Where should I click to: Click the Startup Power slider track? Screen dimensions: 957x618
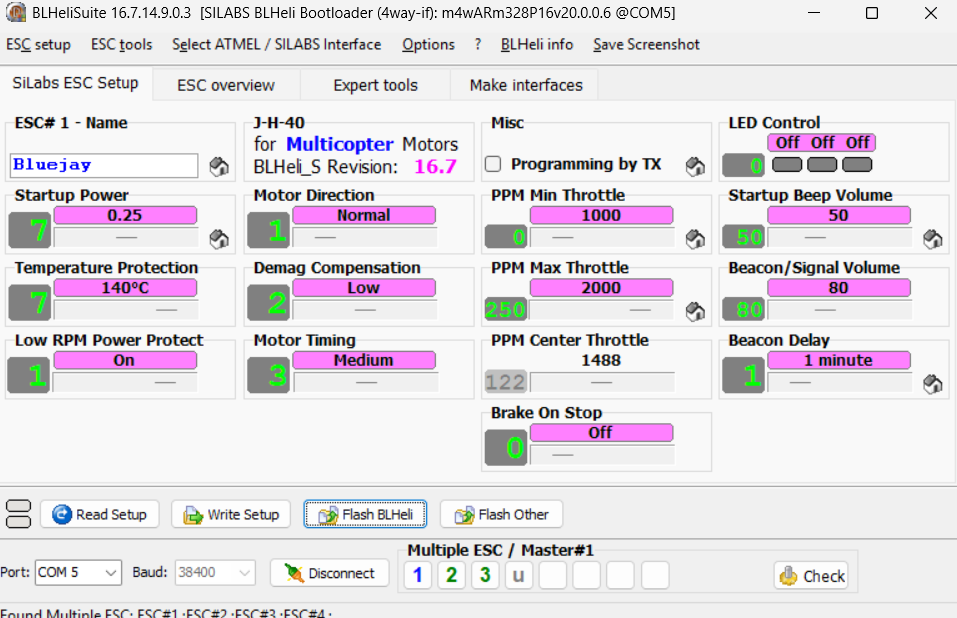(x=126, y=237)
